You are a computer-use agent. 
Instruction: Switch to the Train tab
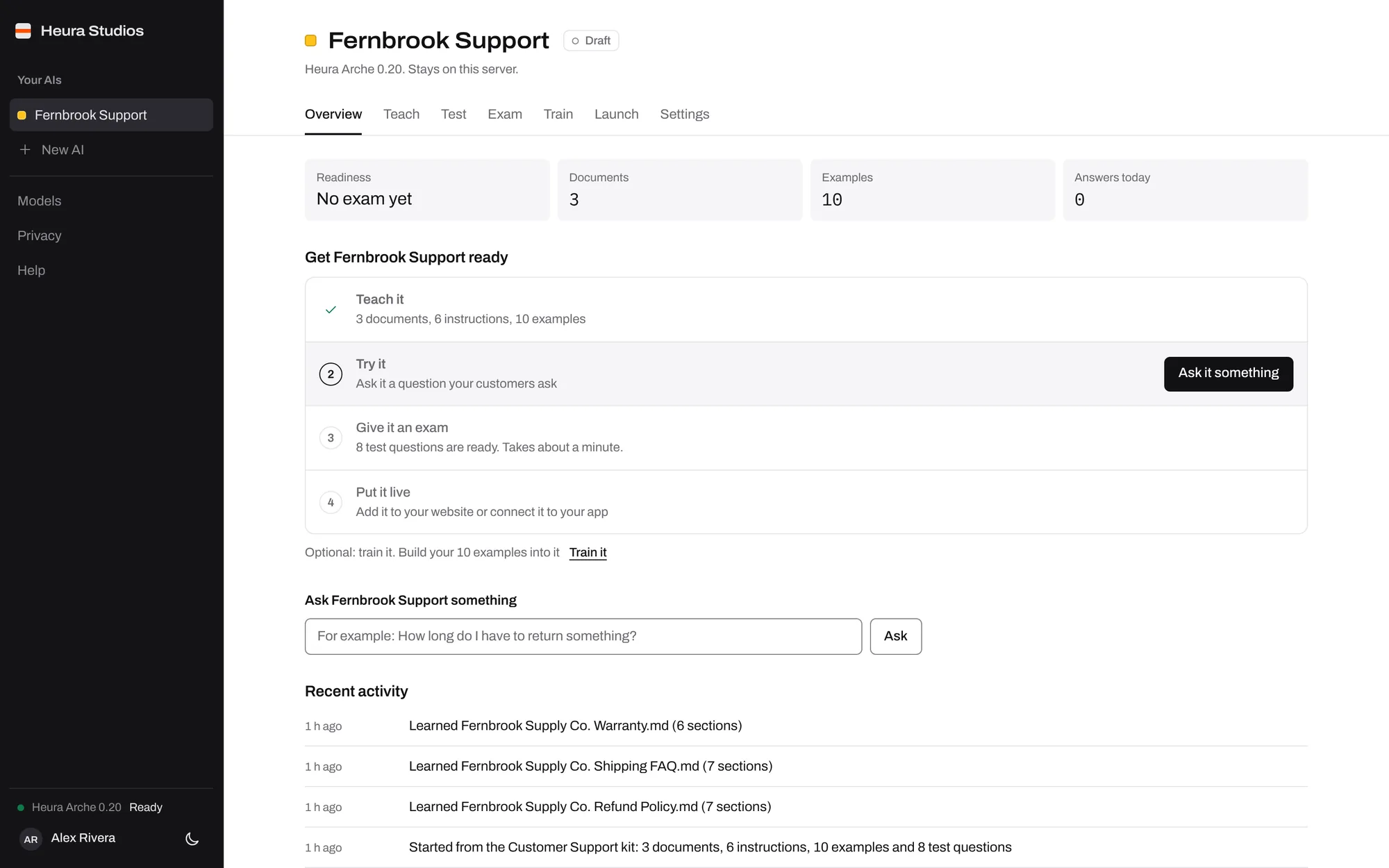pyautogui.click(x=558, y=114)
